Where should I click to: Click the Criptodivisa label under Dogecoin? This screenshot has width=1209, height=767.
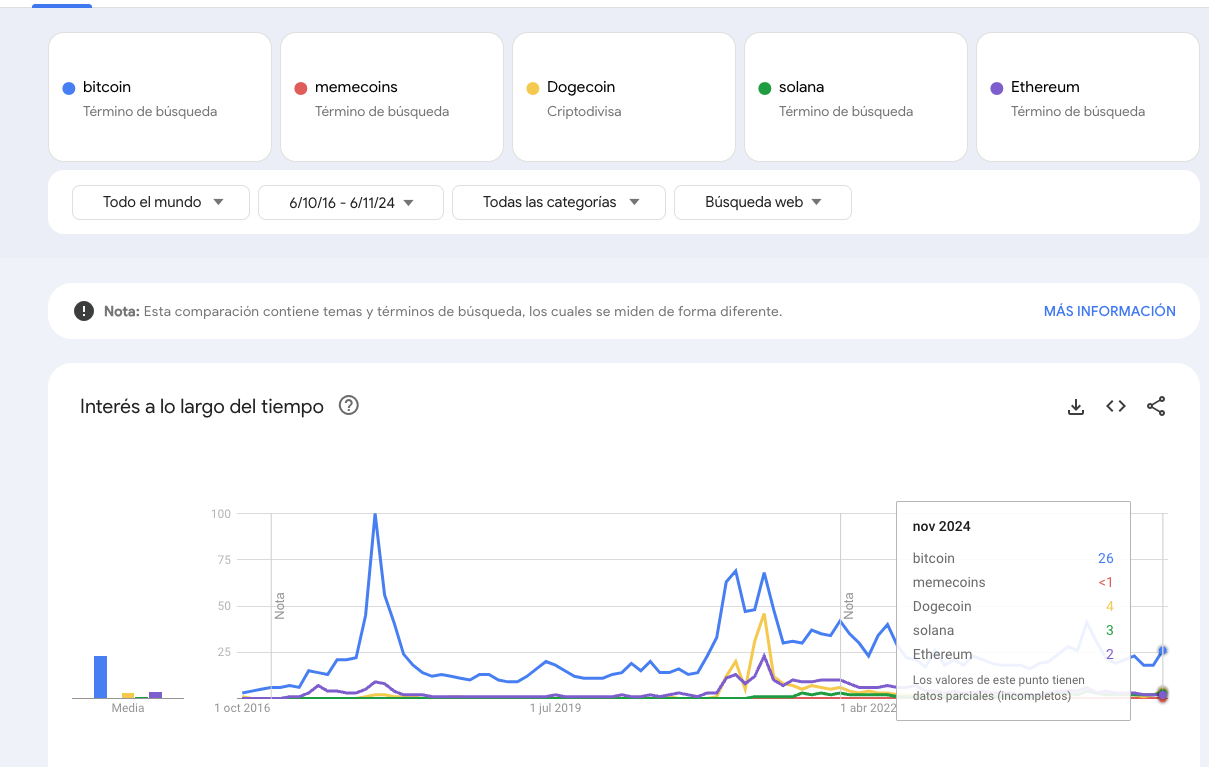(x=584, y=111)
